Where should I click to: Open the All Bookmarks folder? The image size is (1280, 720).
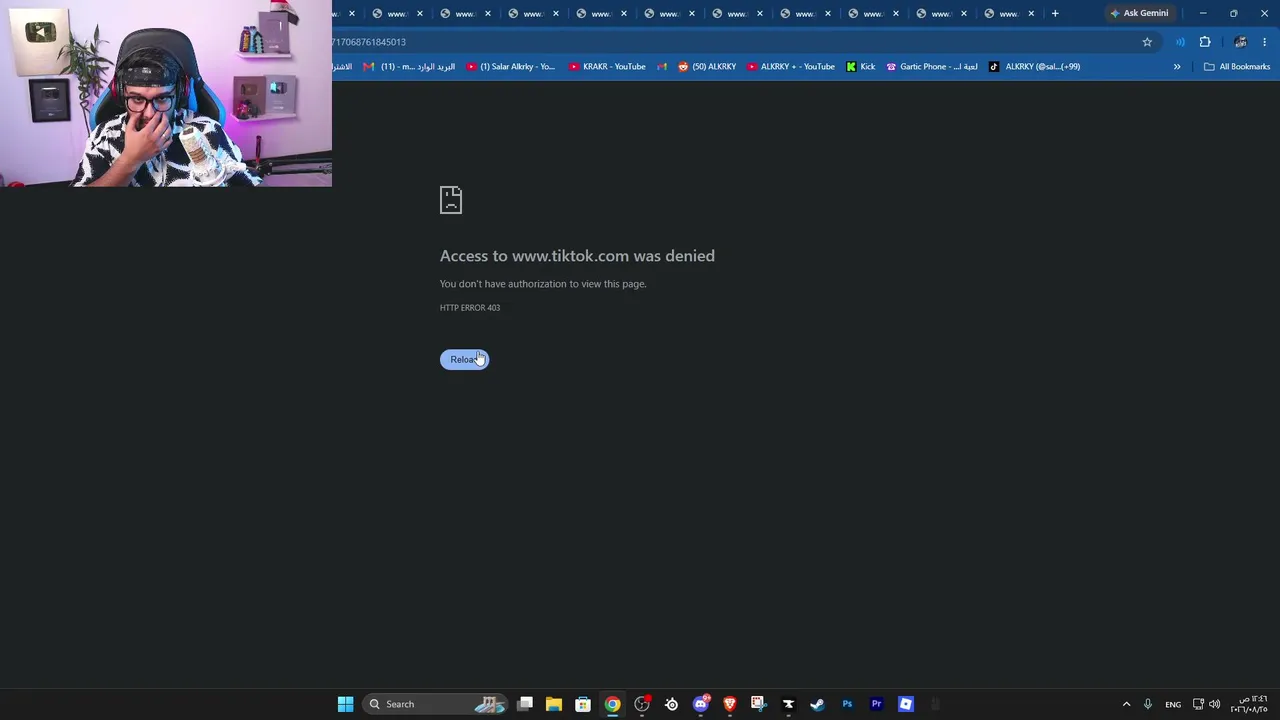pyautogui.click(x=1237, y=67)
